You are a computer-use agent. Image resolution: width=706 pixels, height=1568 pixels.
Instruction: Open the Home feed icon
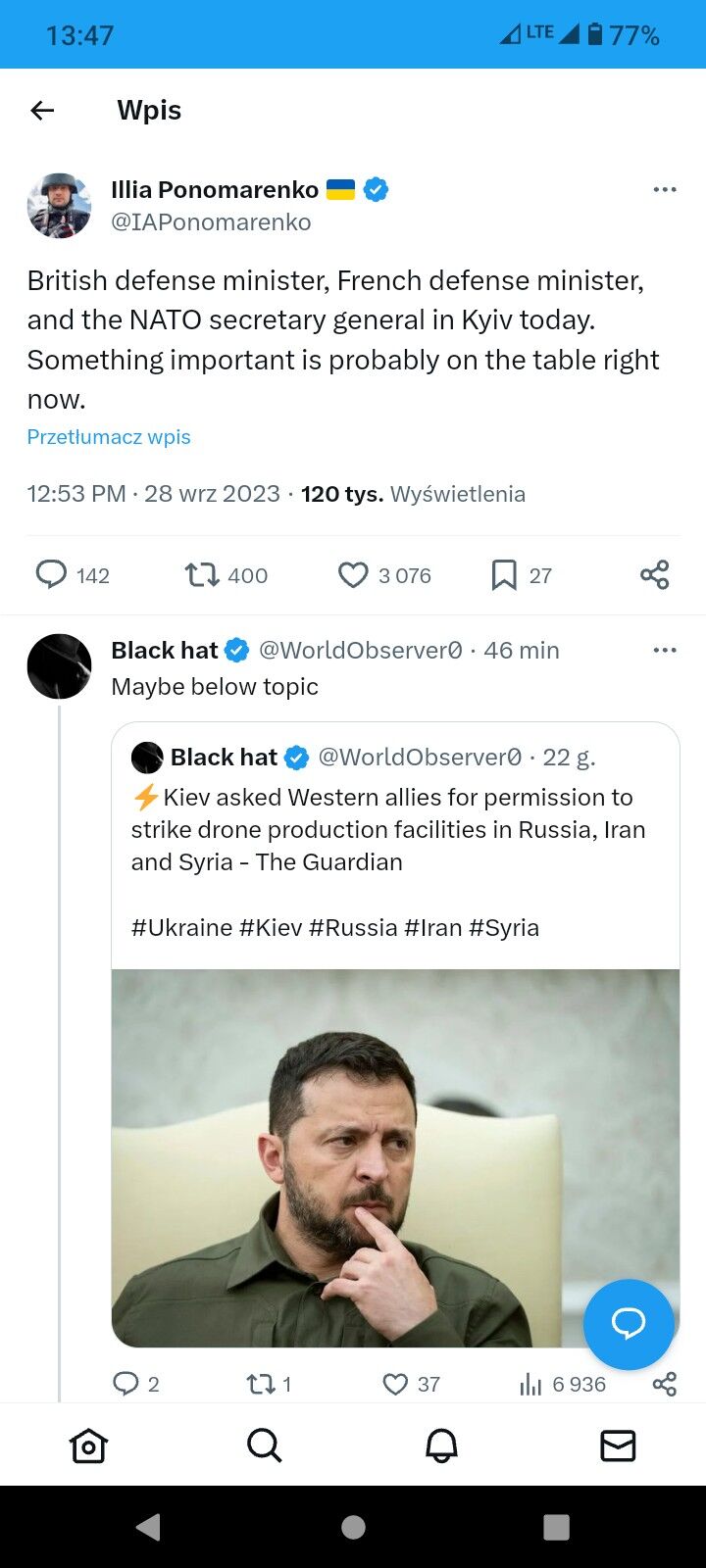point(88,1445)
